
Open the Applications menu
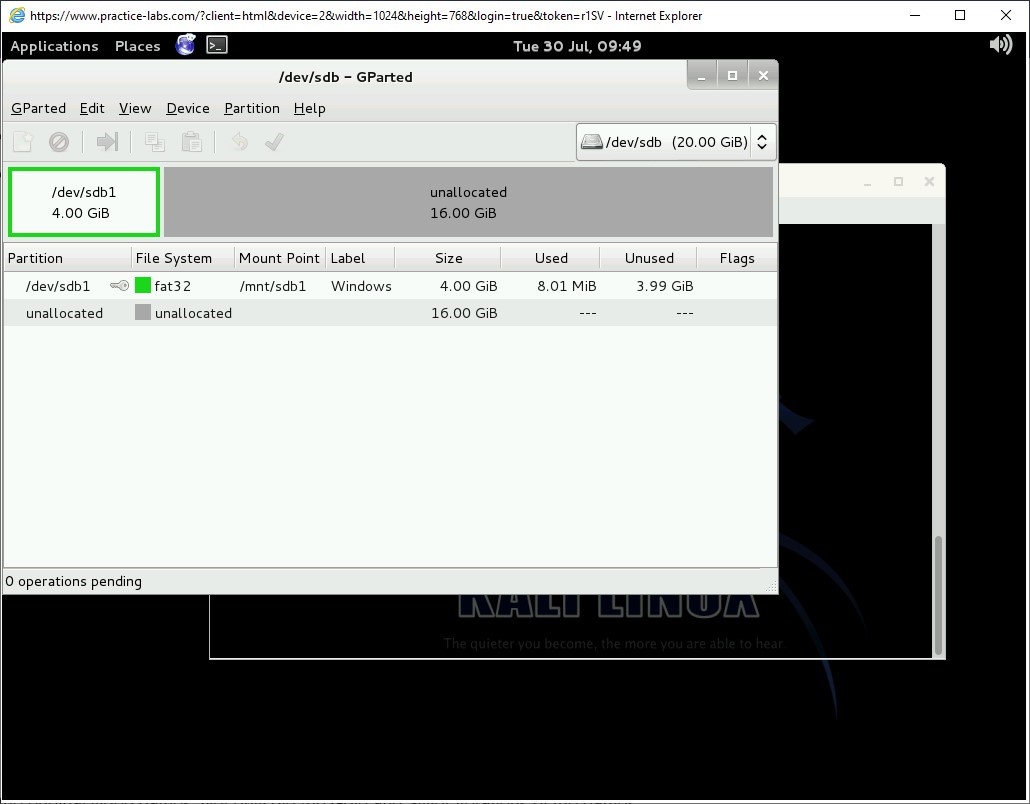point(54,46)
